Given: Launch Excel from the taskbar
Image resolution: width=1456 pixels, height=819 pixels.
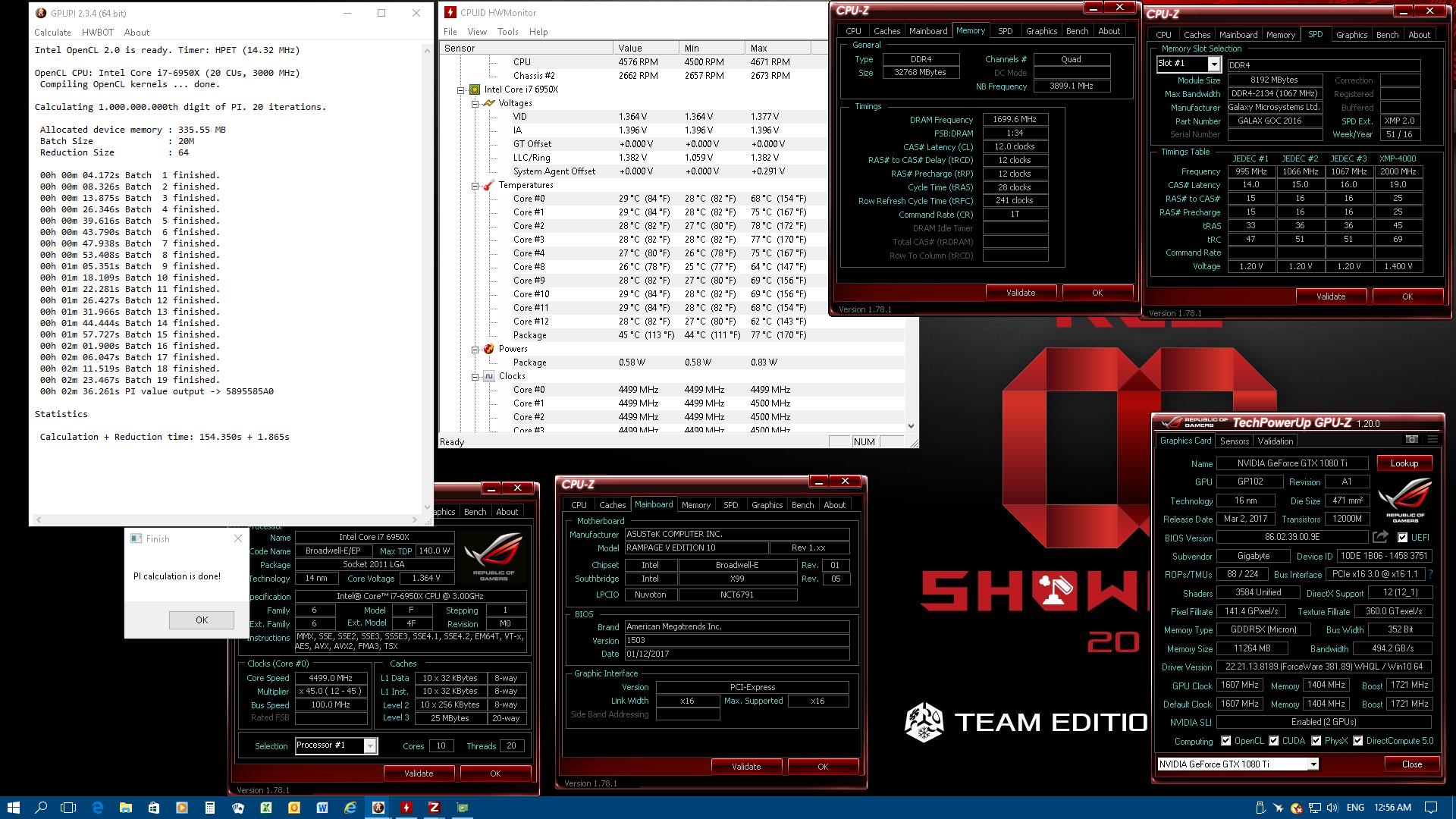Looking at the screenshot, I should [x=266, y=808].
